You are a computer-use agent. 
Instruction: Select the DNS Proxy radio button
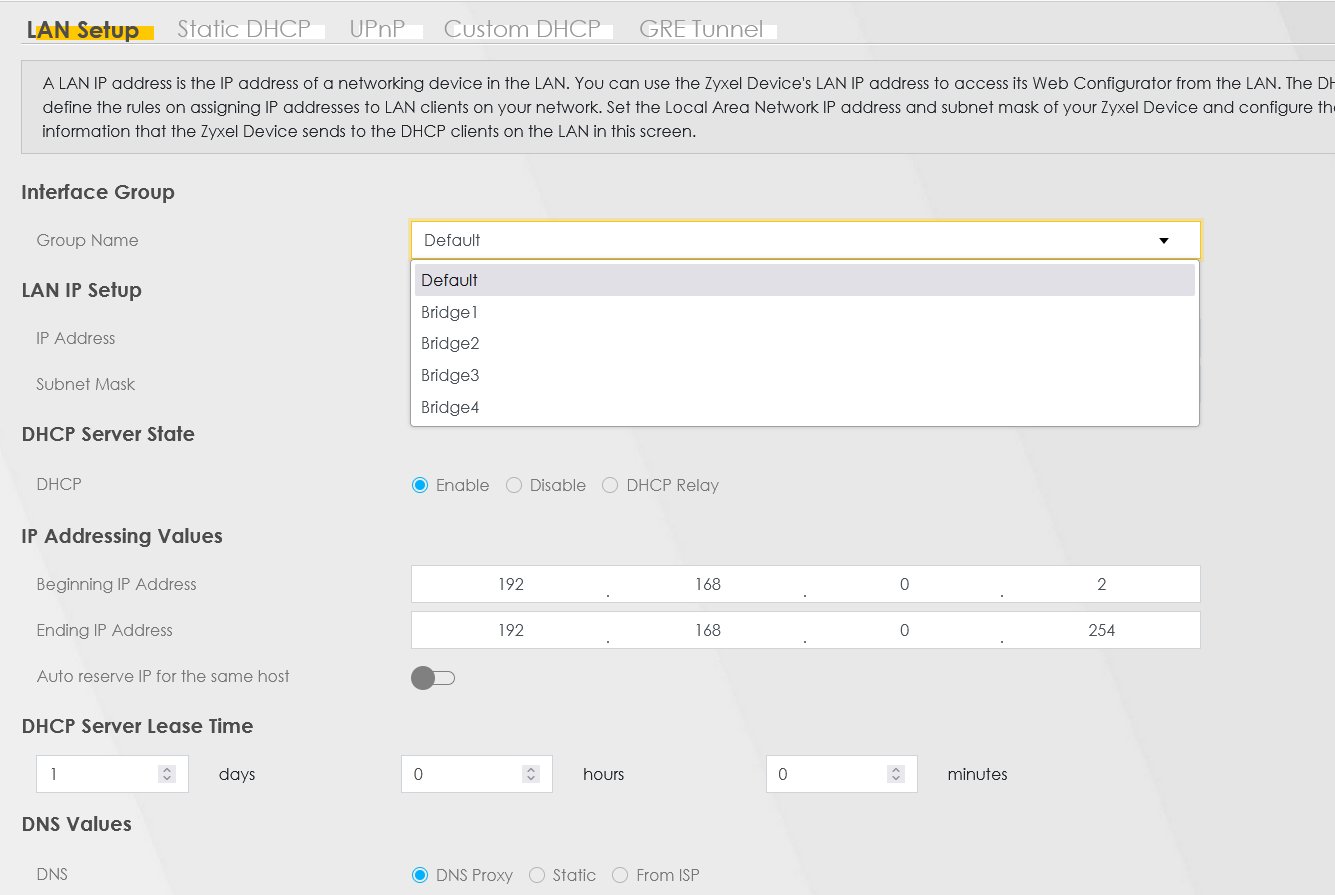point(420,875)
